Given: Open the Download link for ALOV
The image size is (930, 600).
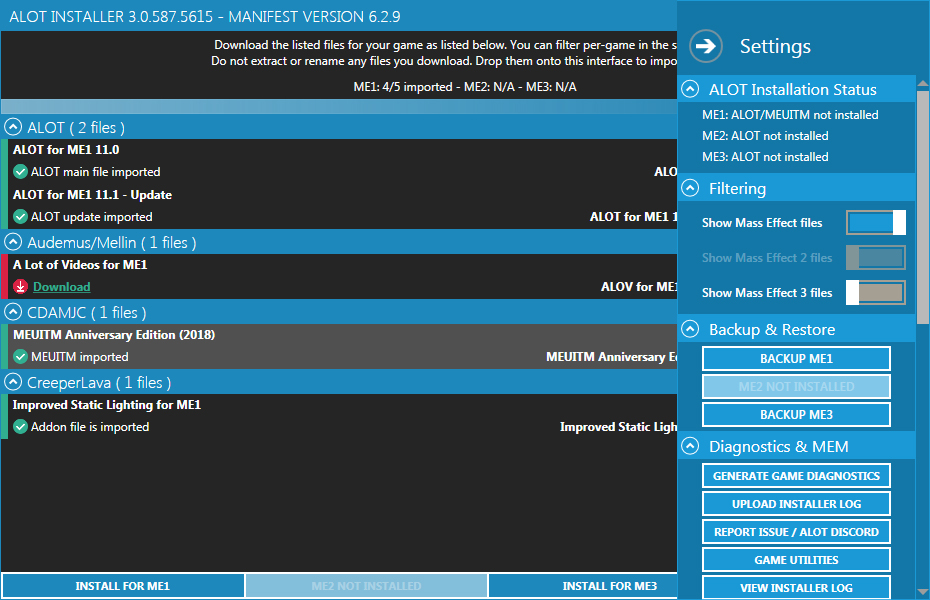Looking at the screenshot, I should point(62,287).
